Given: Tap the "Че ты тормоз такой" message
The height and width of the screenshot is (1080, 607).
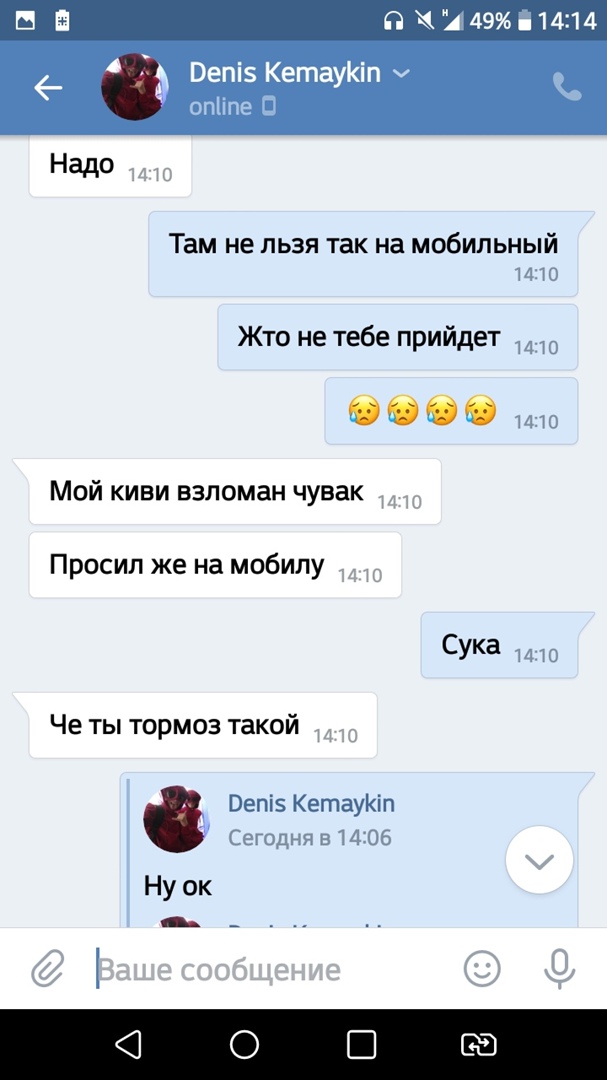Looking at the screenshot, I should click(203, 725).
